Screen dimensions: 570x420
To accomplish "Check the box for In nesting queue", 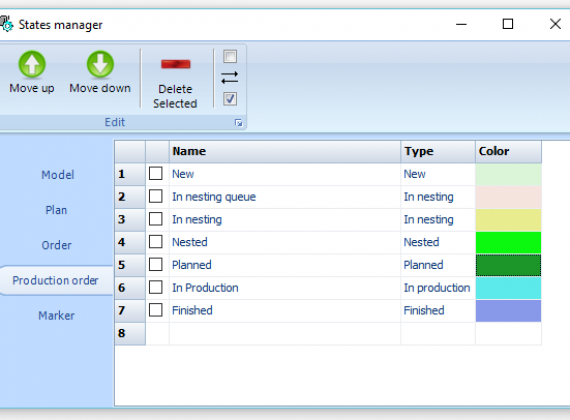I will (x=156, y=196).
